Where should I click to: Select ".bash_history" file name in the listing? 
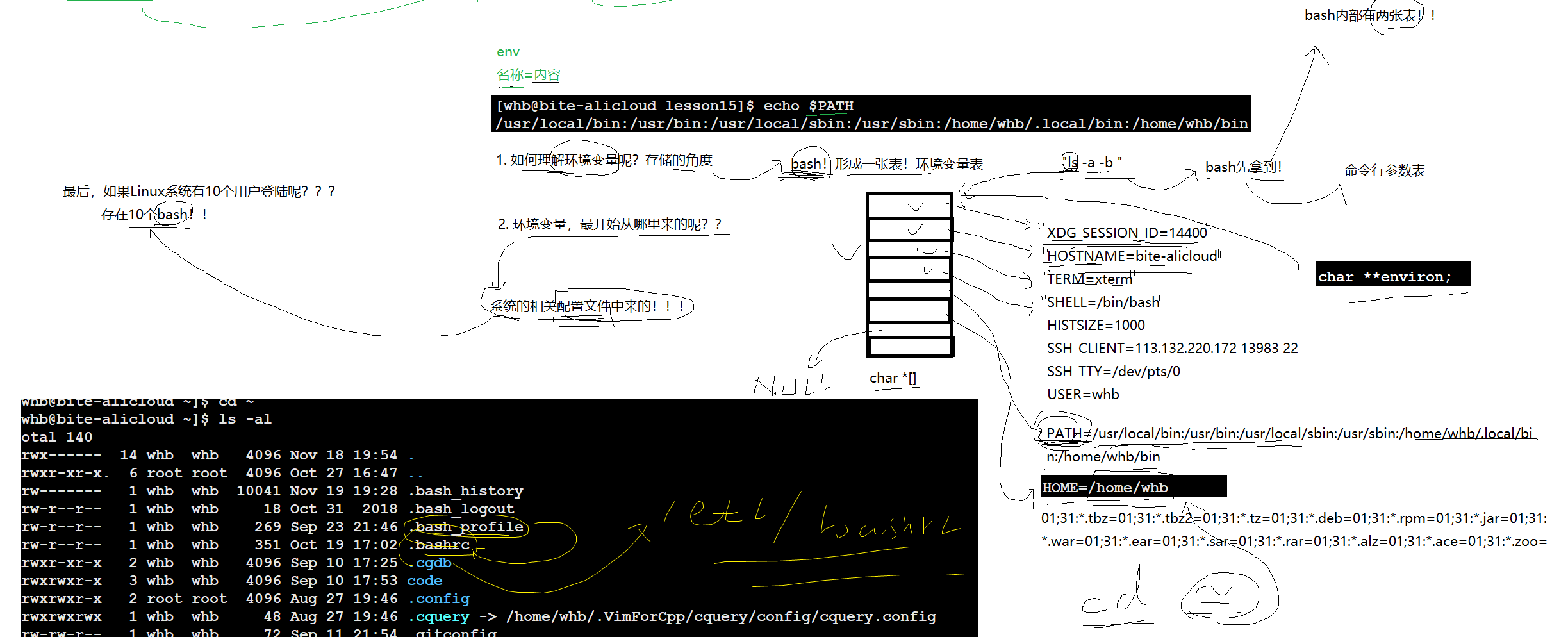coord(466,491)
